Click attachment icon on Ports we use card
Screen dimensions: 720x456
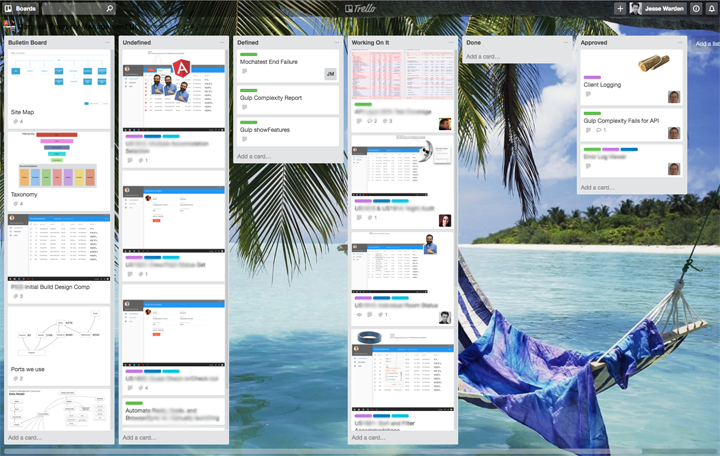(x=16, y=379)
